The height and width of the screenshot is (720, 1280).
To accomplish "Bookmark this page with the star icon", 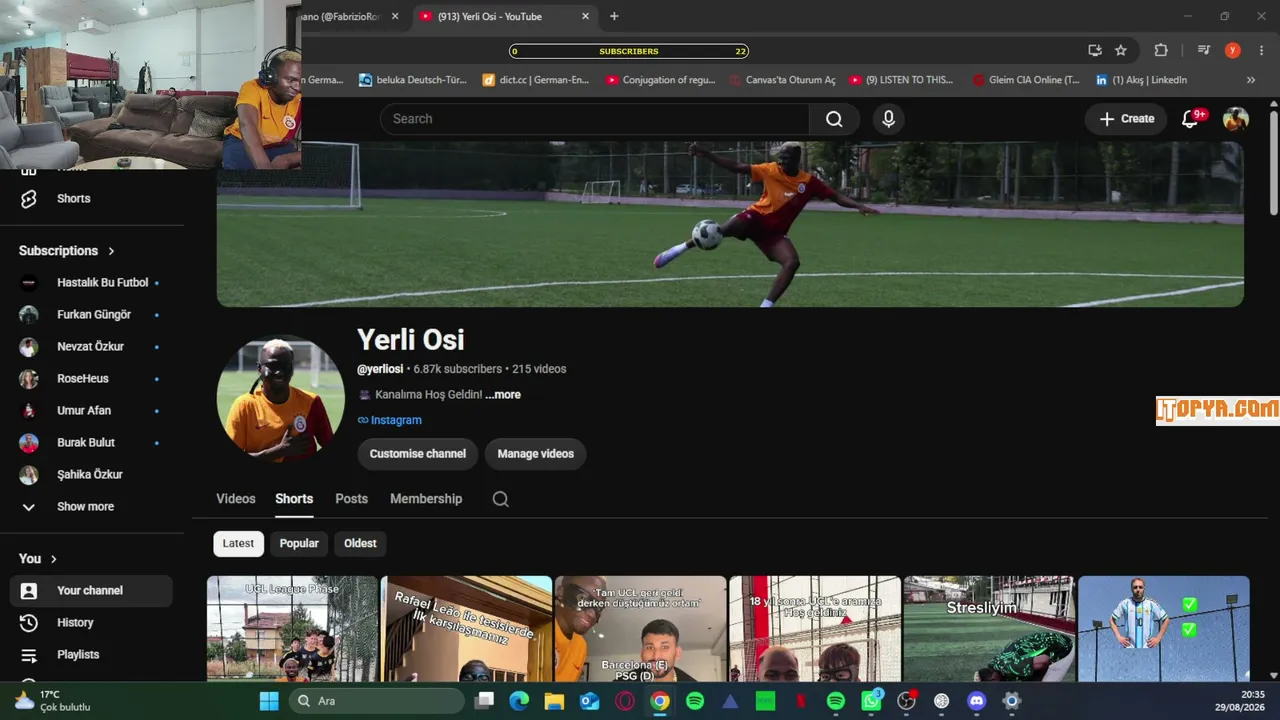I will [1121, 51].
